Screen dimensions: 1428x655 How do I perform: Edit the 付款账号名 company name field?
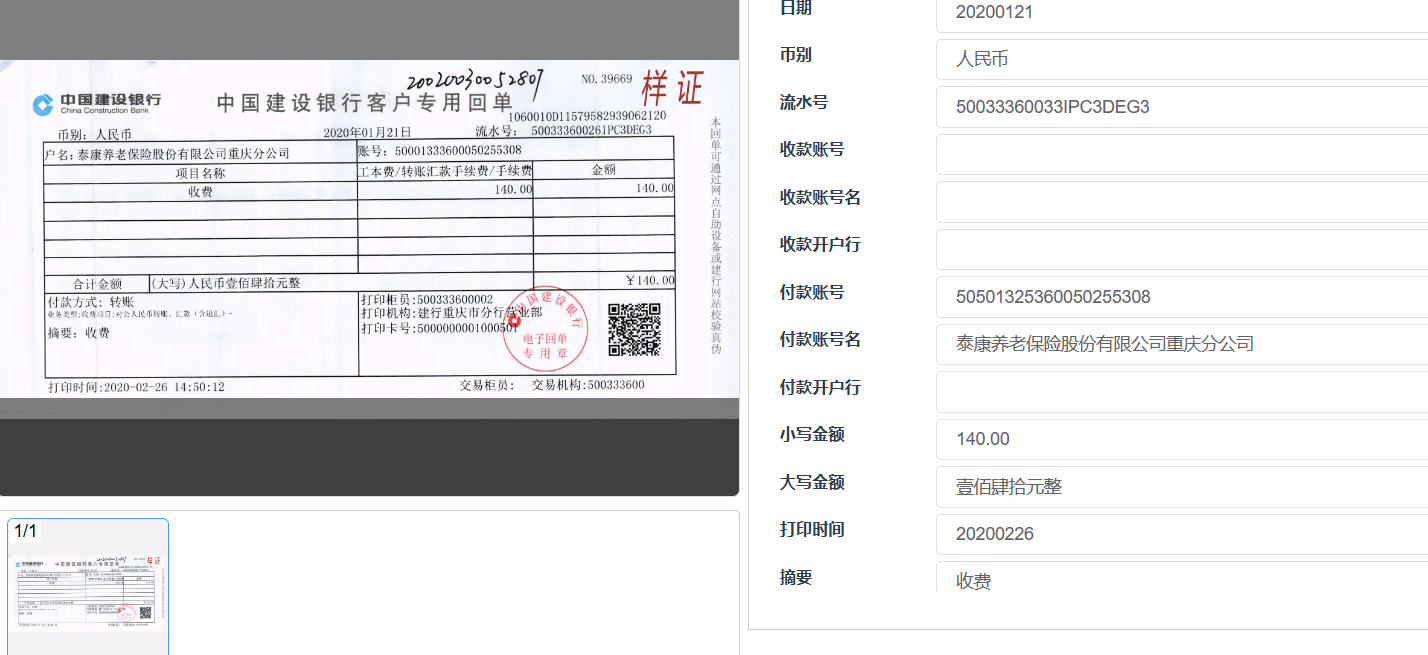1180,344
